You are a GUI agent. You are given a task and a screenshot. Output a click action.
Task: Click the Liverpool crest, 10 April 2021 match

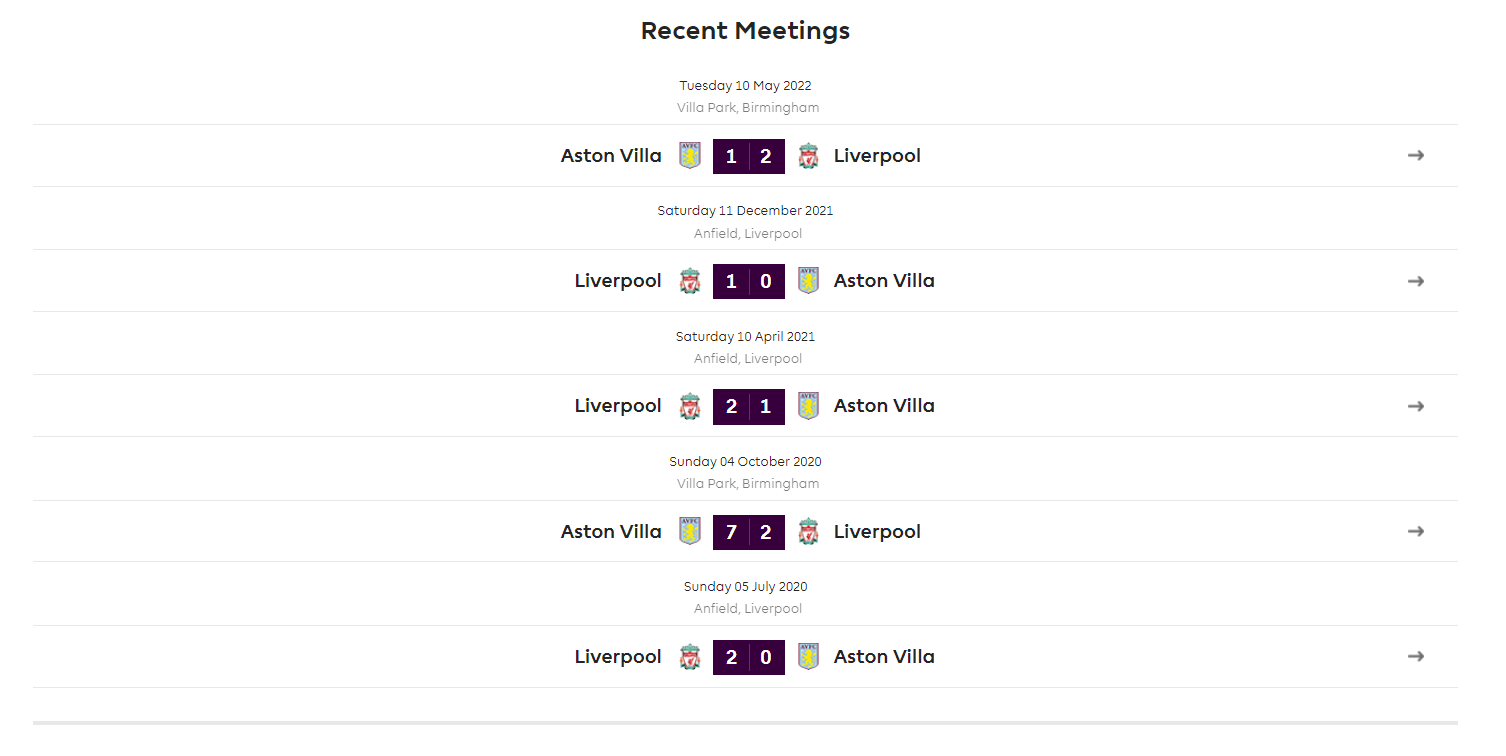pos(690,406)
